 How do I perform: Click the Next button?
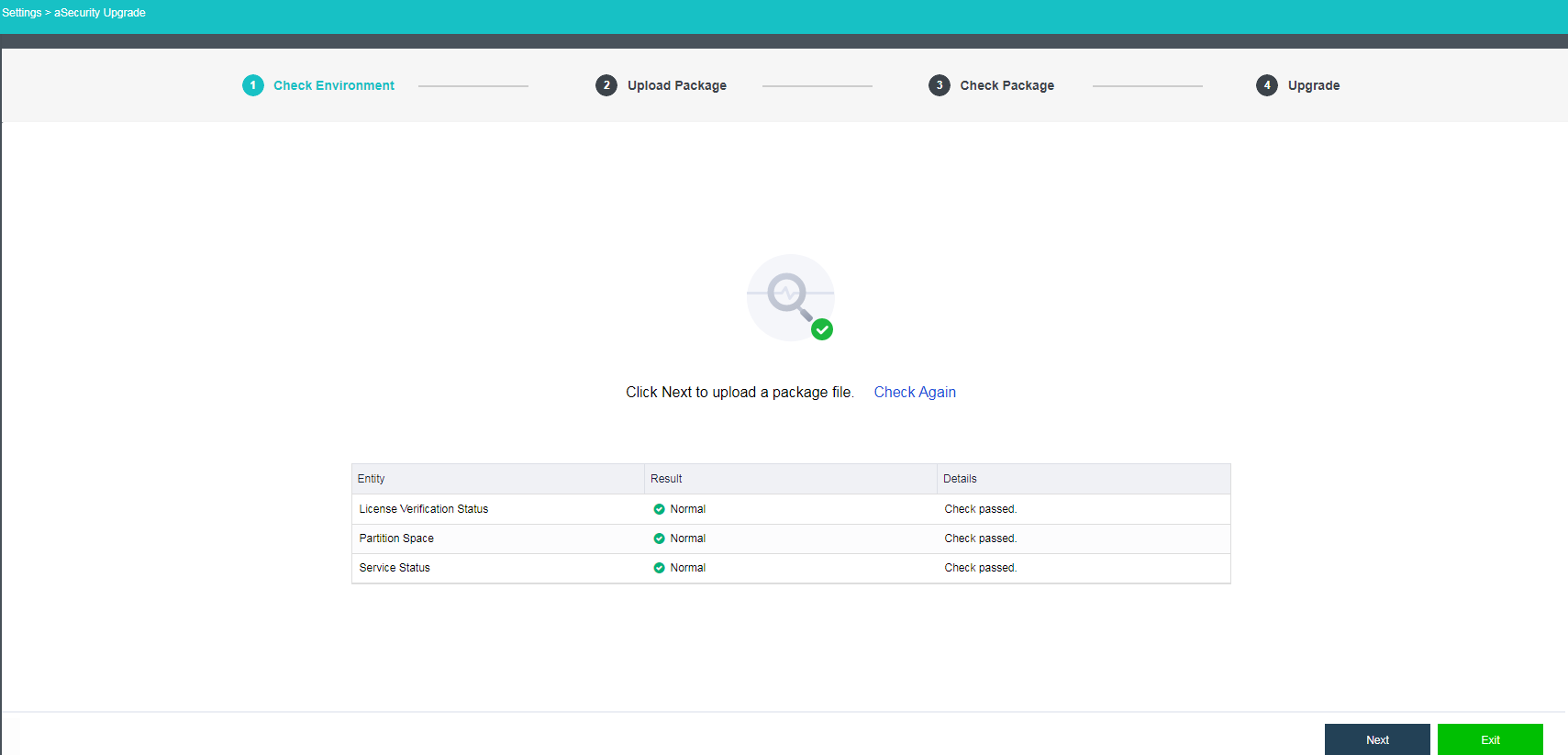click(x=1376, y=739)
